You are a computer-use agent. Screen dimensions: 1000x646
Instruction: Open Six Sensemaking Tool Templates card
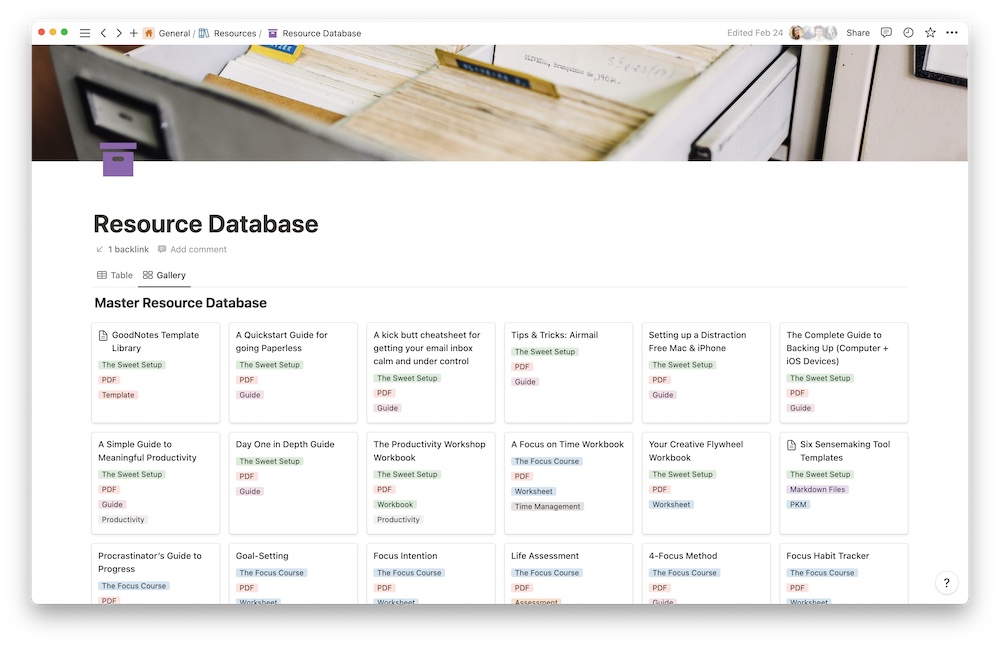844,483
